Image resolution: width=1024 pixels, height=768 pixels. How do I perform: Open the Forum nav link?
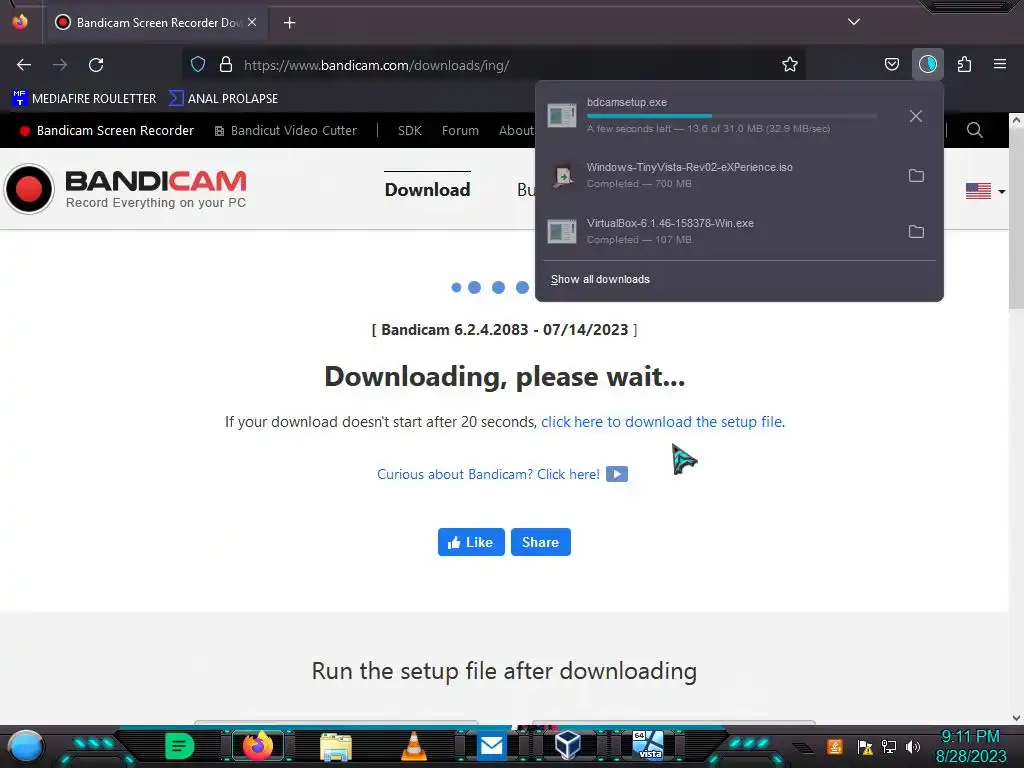click(x=460, y=131)
